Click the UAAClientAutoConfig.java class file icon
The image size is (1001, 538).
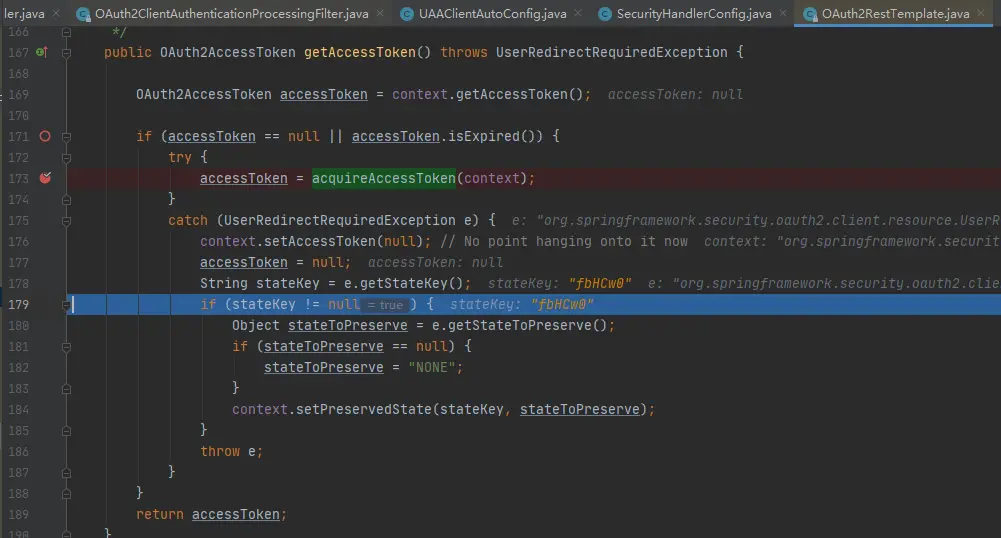point(407,14)
